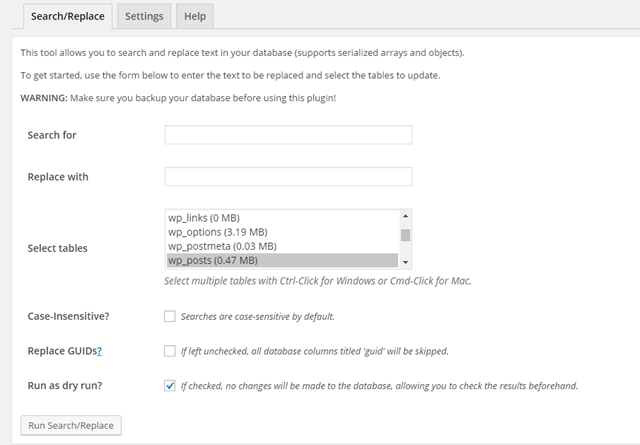
Task: Enable the Replace GUIDs checkbox
Action: [170, 351]
